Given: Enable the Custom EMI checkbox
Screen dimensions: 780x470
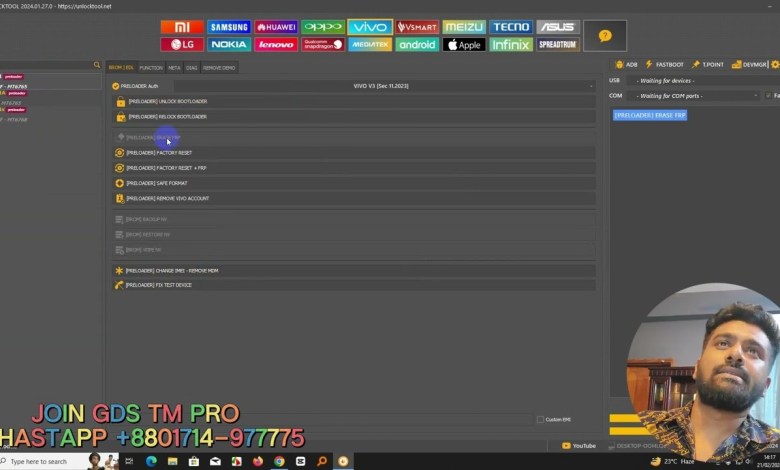Looking at the screenshot, I should (541, 419).
